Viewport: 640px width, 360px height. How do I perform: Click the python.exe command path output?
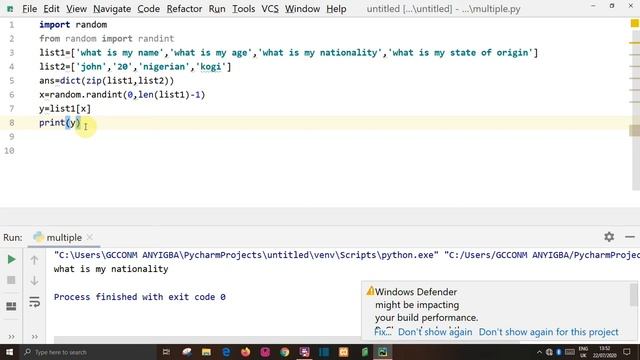246,255
